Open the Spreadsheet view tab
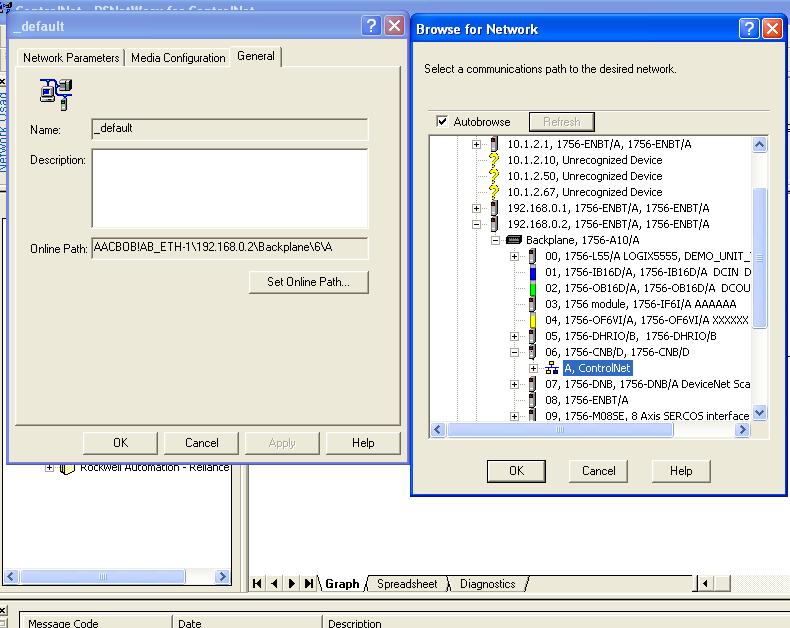 [407, 584]
